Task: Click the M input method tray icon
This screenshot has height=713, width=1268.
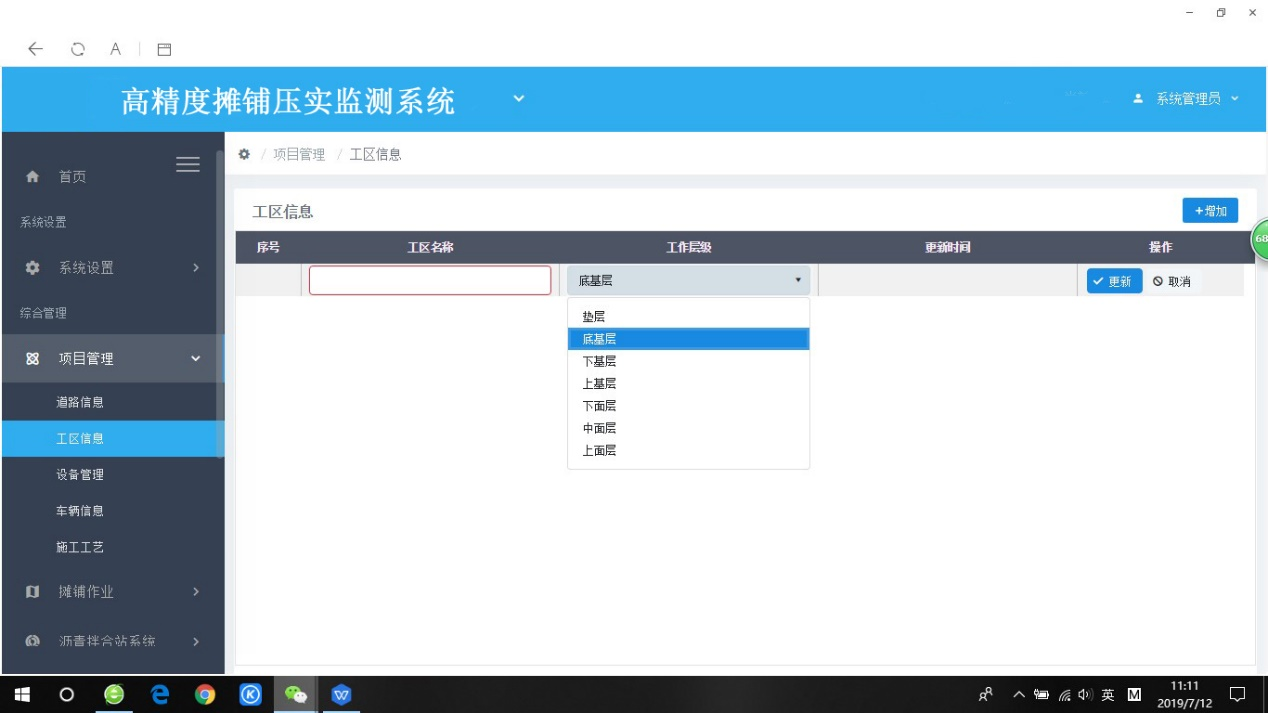Action: pyautogui.click(x=1134, y=695)
